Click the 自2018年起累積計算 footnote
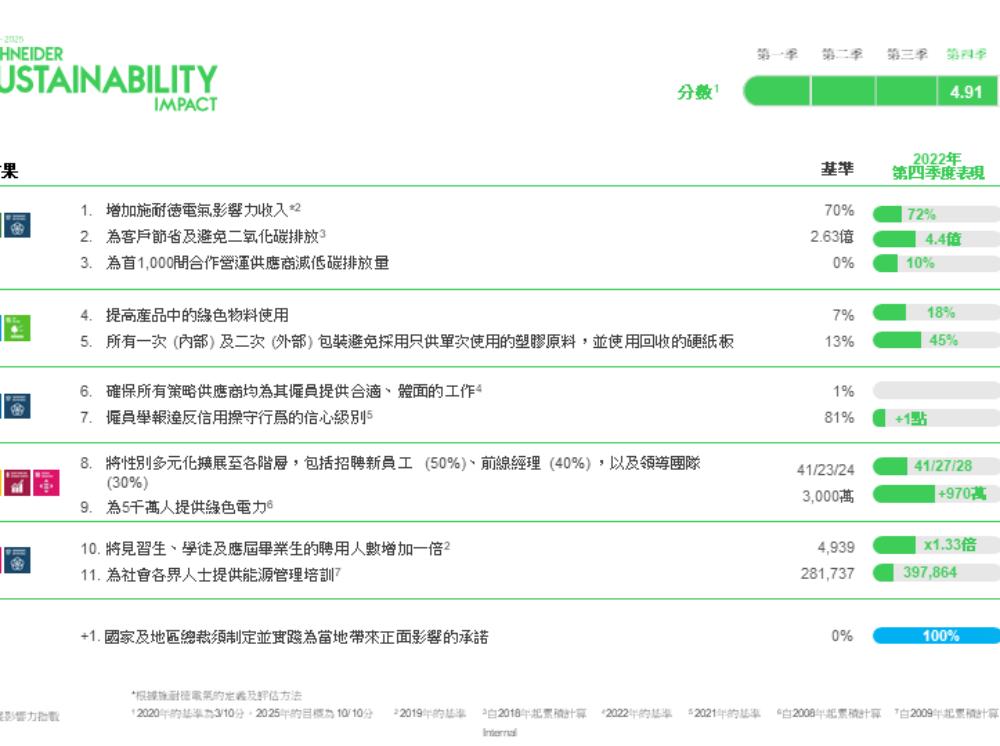This screenshot has height=746, width=1000. pos(534,713)
